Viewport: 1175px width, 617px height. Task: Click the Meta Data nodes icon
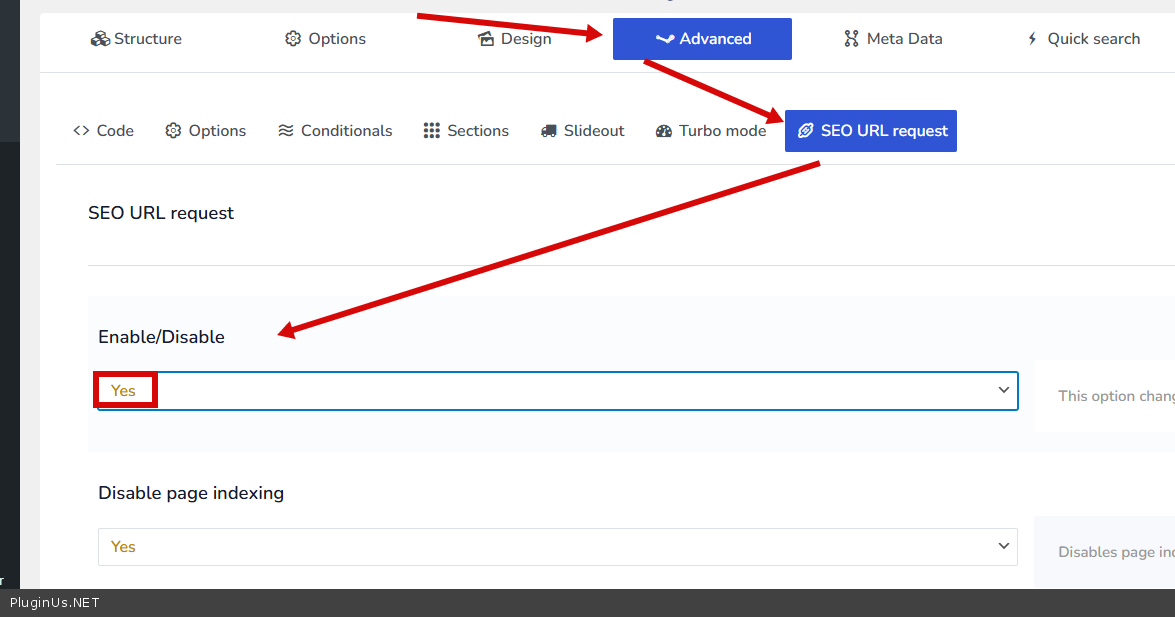[851, 39]
